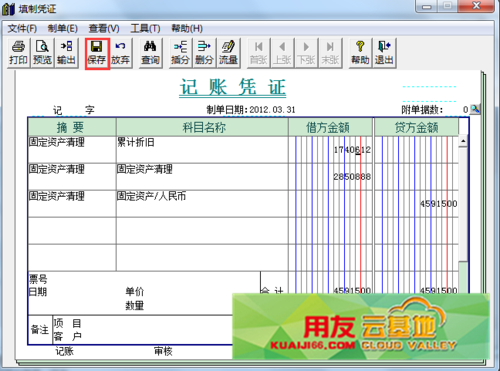
Task: Open the 查看(V) menu
Action: coord(104,28)
